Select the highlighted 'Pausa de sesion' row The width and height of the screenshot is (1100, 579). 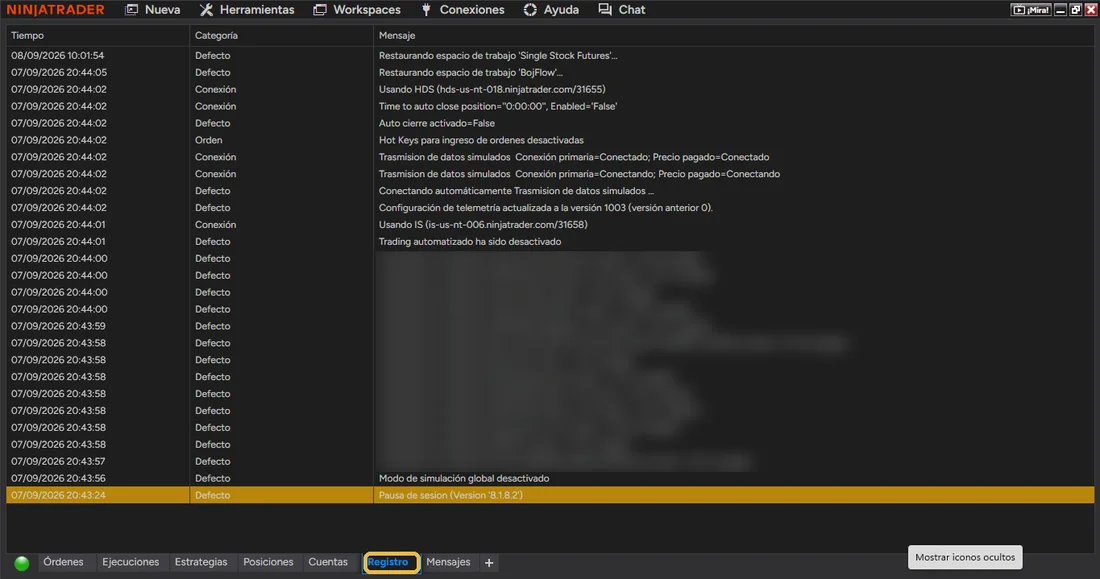point(550,495)
